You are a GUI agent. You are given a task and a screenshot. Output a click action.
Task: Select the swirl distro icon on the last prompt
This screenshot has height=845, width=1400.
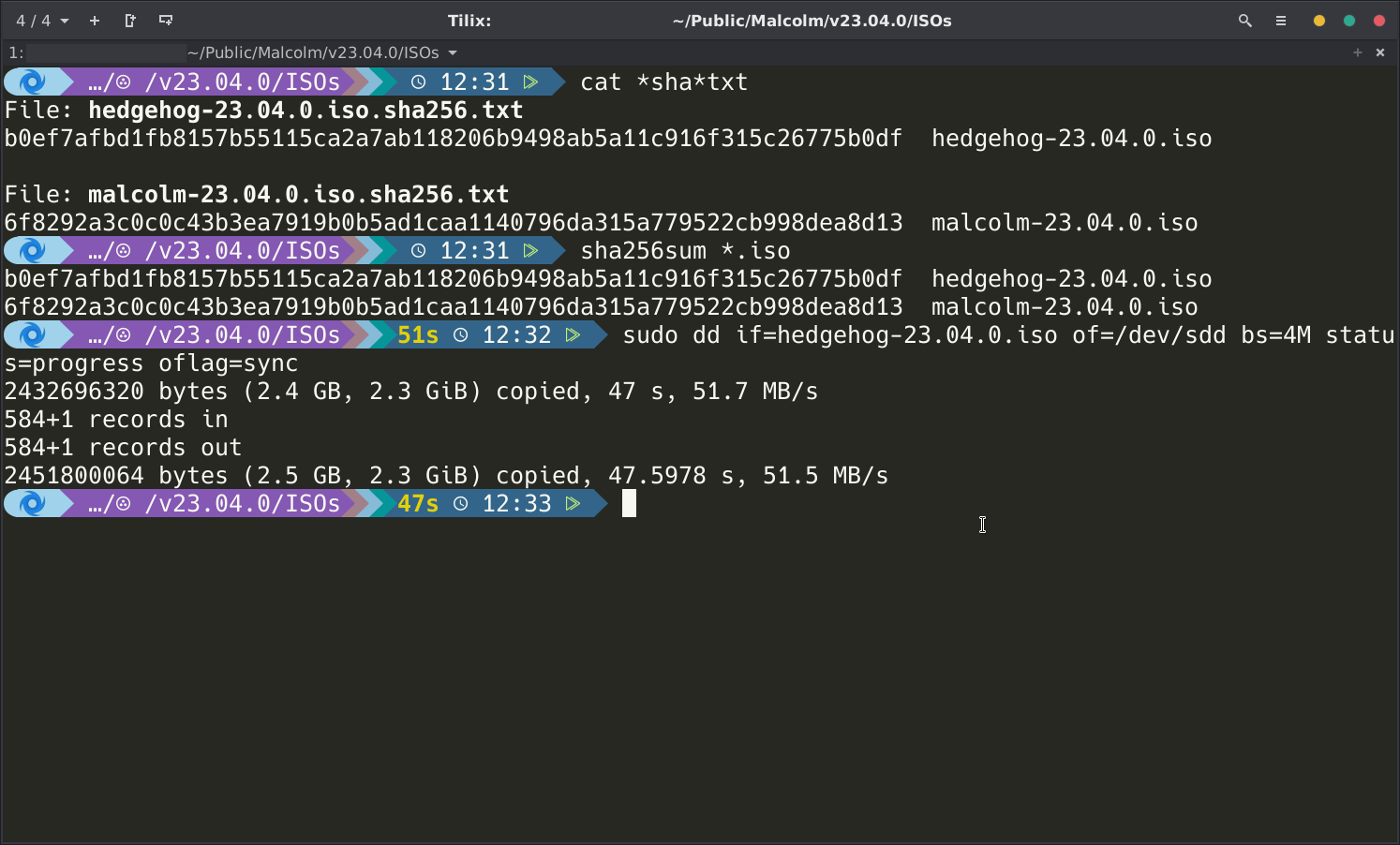pyautogui.click(x=32, y=504)
